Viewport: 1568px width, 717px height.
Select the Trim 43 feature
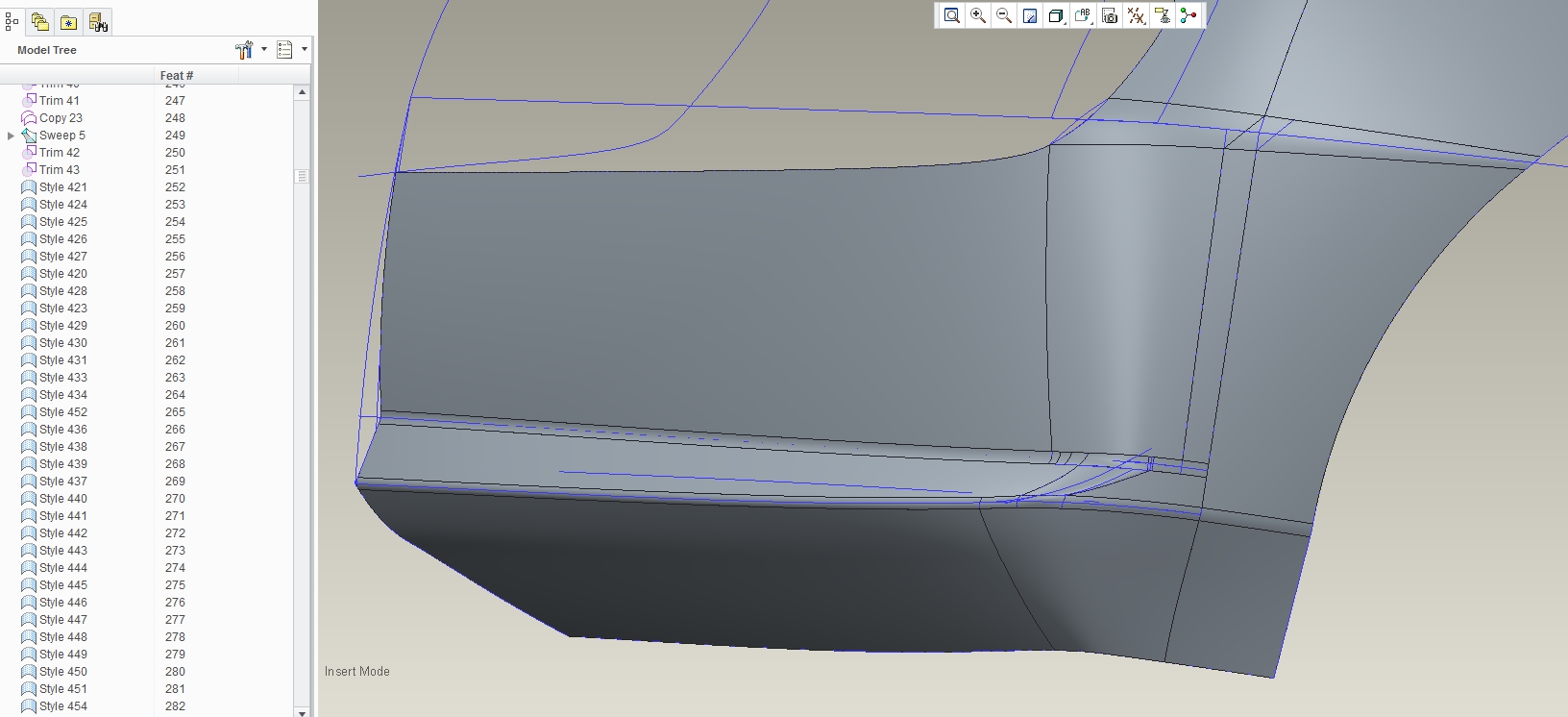(60, 170)
